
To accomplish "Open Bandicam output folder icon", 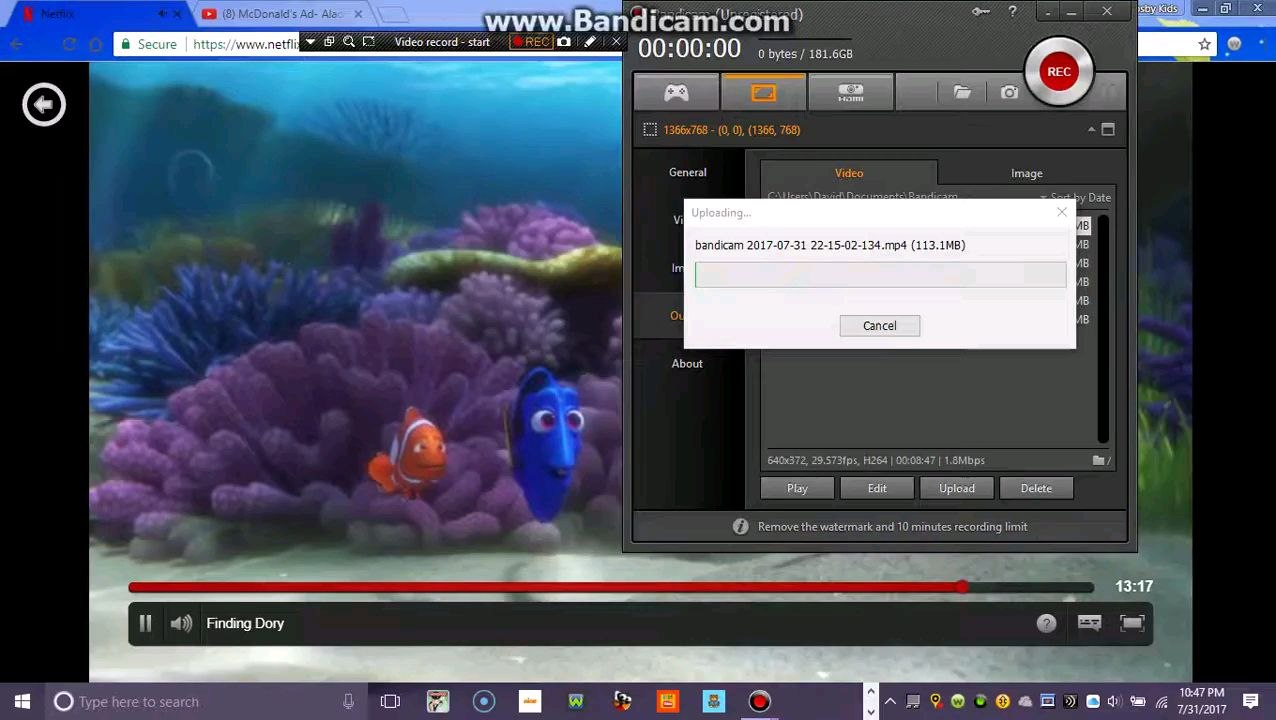I will point(962,93).
